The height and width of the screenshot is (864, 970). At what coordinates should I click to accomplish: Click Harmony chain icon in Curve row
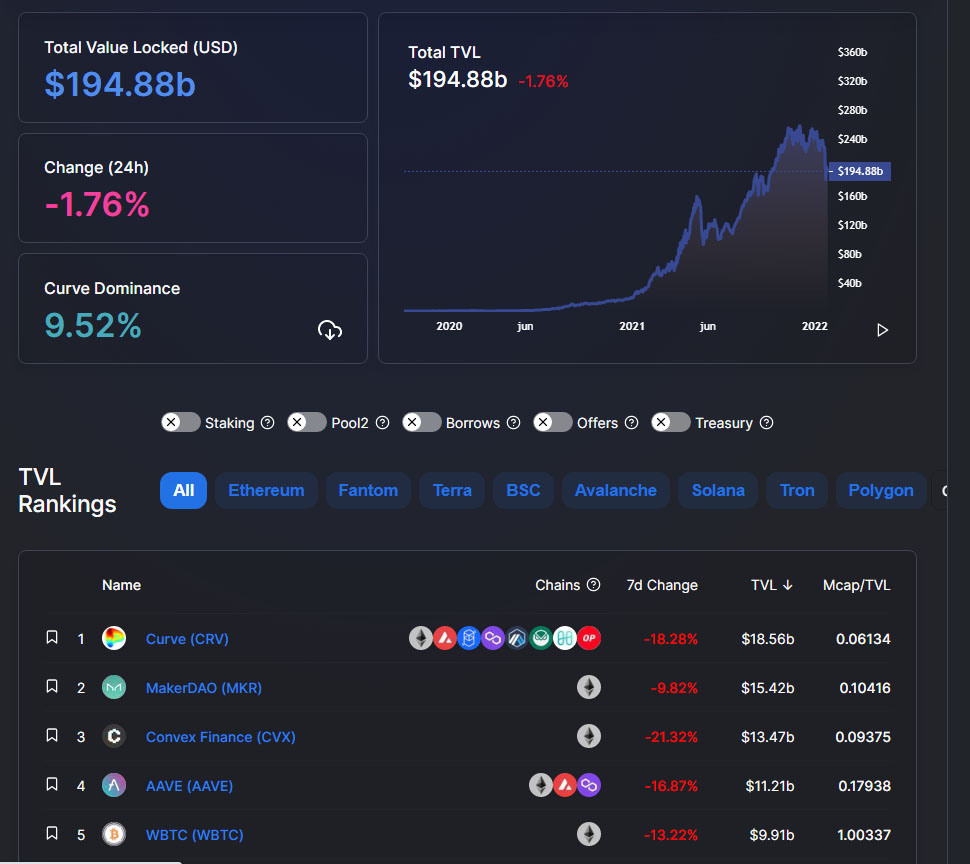click(565, 638)
